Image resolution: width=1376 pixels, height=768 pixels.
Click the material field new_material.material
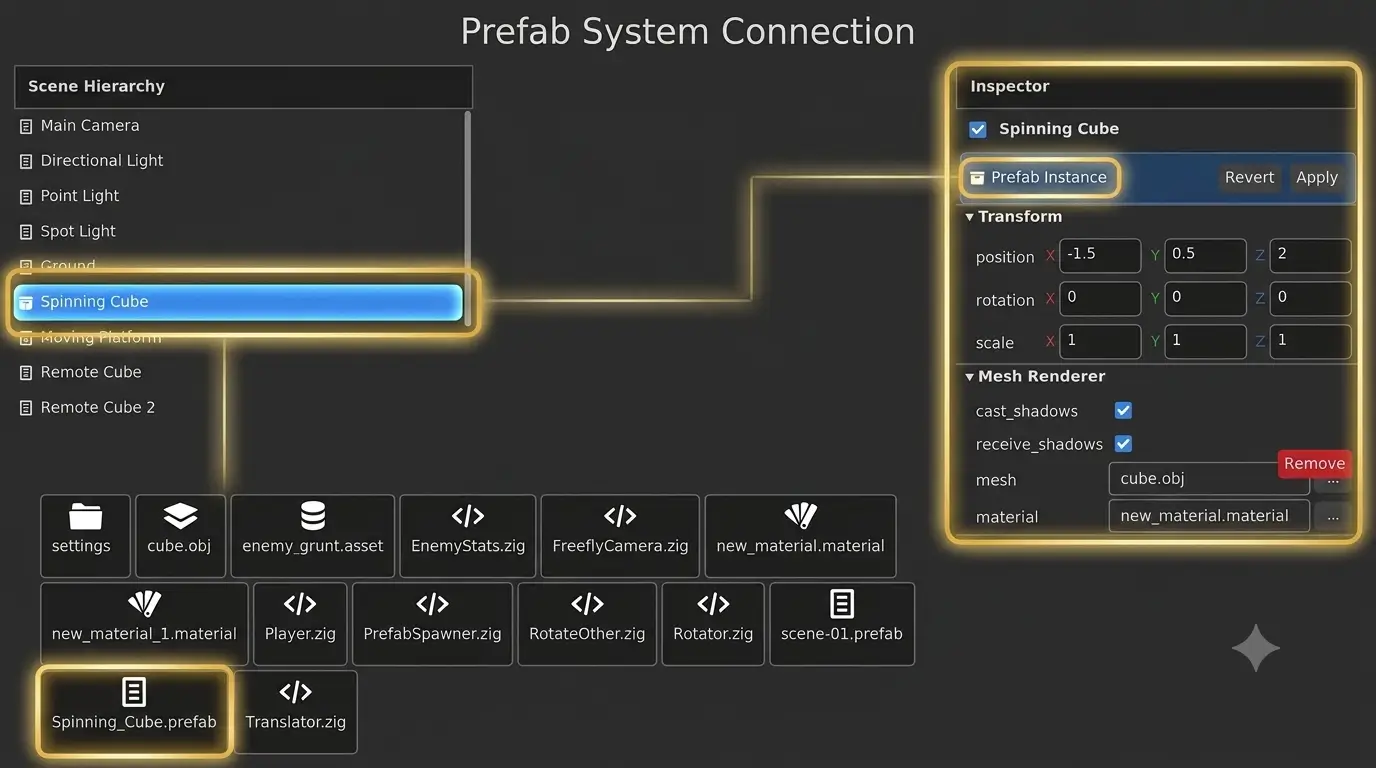click(1208, 516)
